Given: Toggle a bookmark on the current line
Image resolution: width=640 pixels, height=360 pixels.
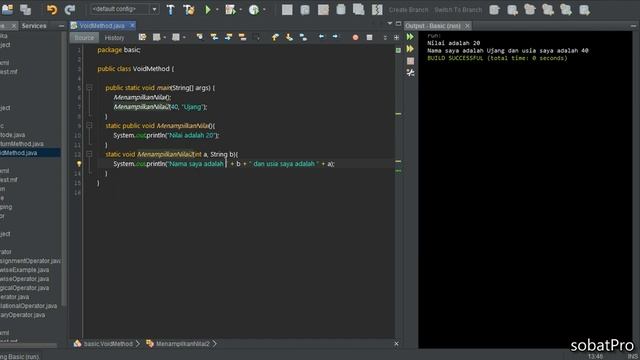Looking at the screenshot, I should coord(303,37).
